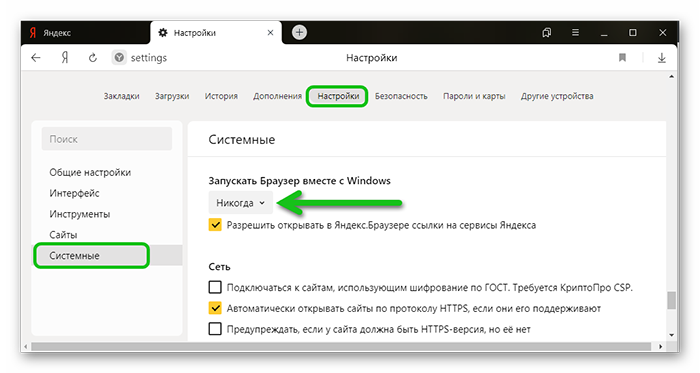Open the История section

(x=221, y=96)
